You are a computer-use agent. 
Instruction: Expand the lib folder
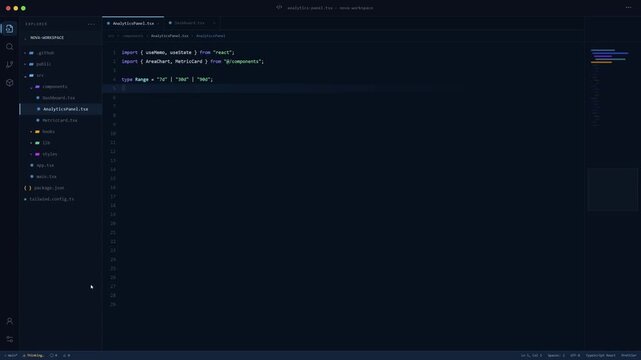(x=31, y=143)
